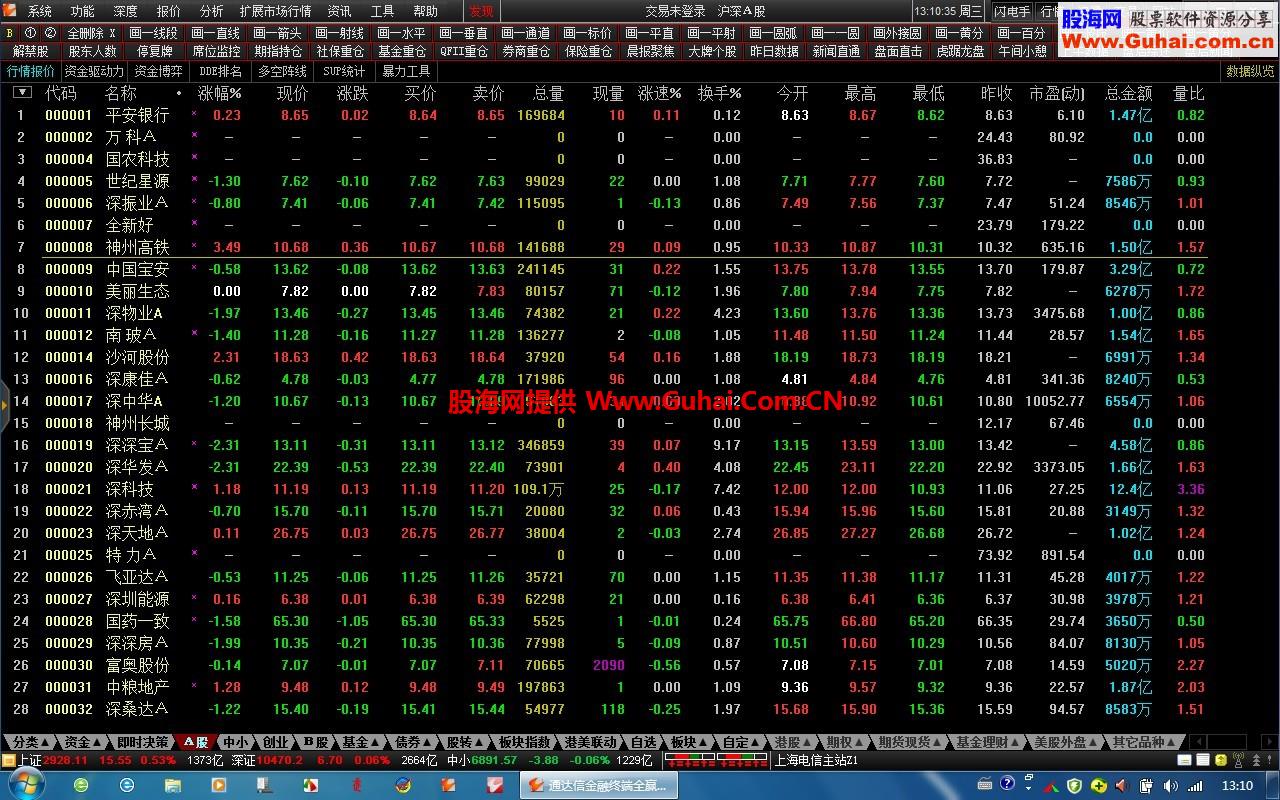This screenshot has width=1280, height=800.
Task: Select the 画一标价 price label tool
Action: [588, 33]
